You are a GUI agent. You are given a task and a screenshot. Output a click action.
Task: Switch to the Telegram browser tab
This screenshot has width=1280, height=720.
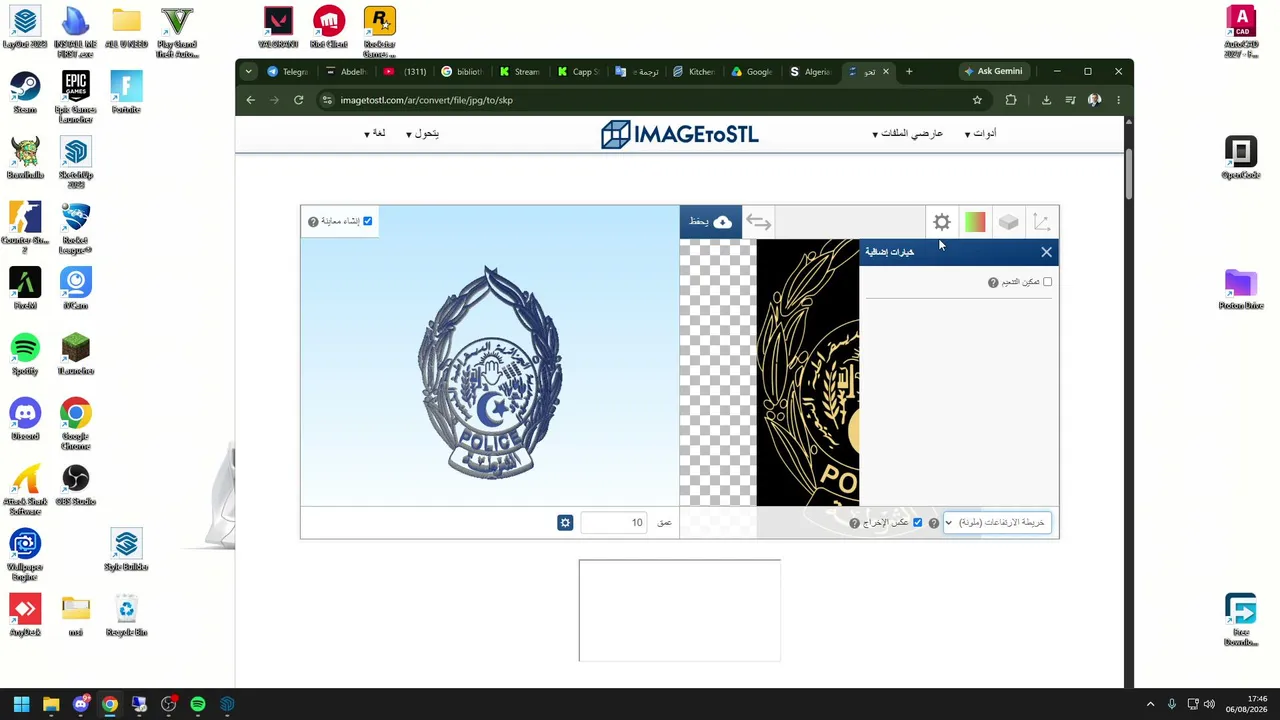pos(288,72)
